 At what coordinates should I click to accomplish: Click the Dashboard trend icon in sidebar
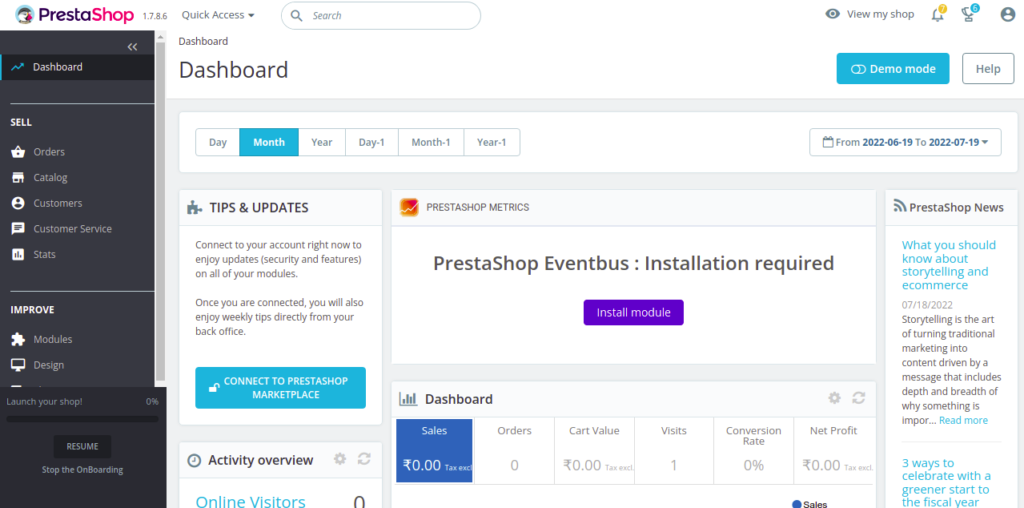[x=18, y=67]
